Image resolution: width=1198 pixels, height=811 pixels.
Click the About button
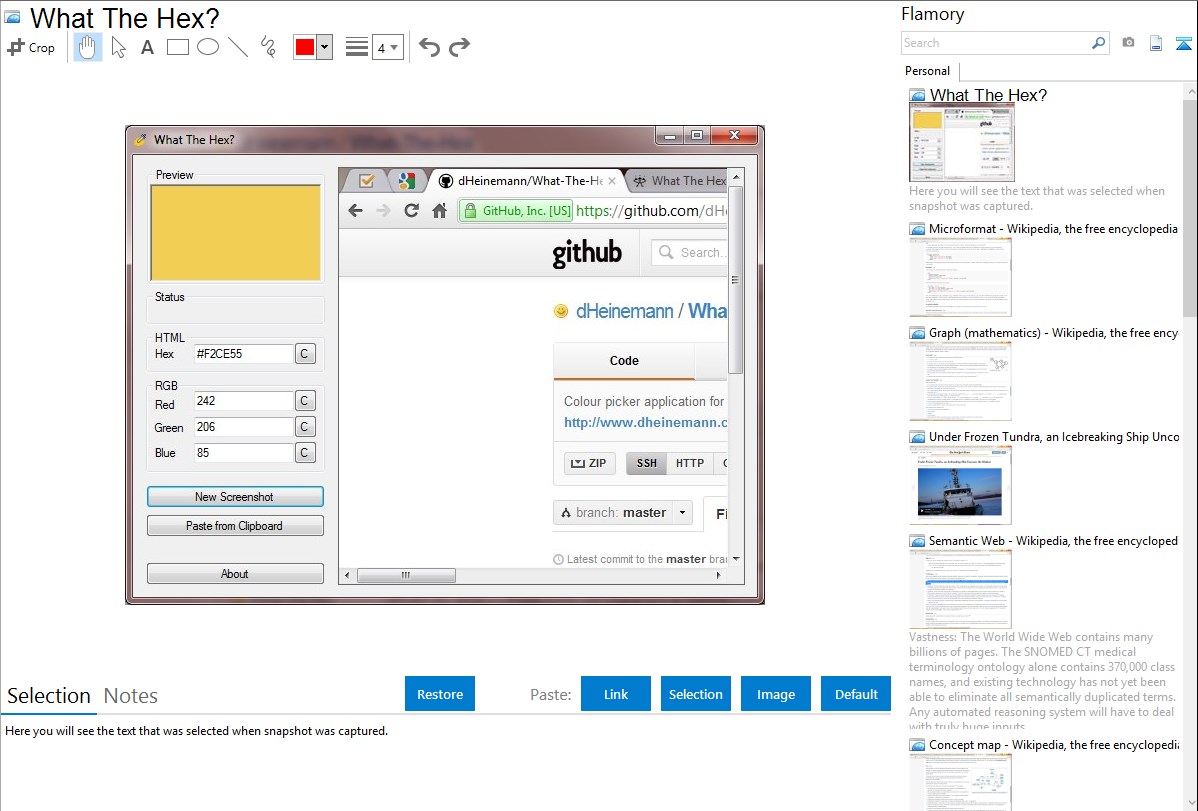pyautogui.click(x=235, y=574)
